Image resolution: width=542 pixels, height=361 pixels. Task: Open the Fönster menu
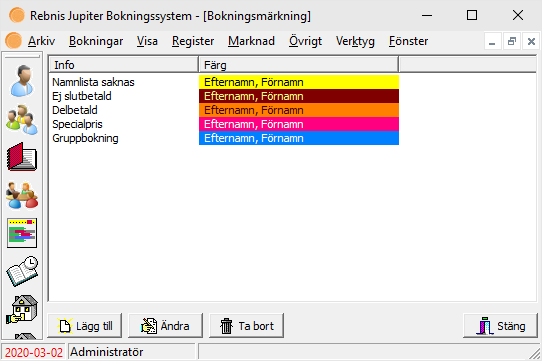point(408,41)
